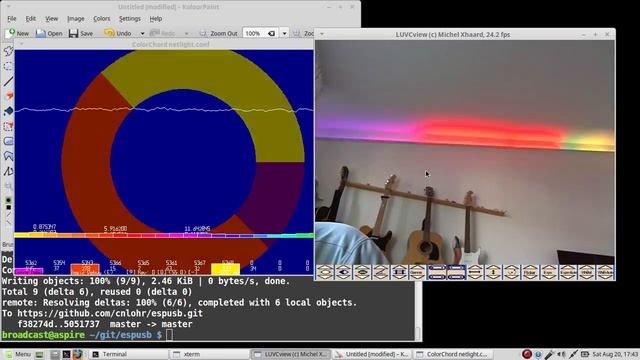
Task: Open the View menu in KolourPaint
Action: 51,19
